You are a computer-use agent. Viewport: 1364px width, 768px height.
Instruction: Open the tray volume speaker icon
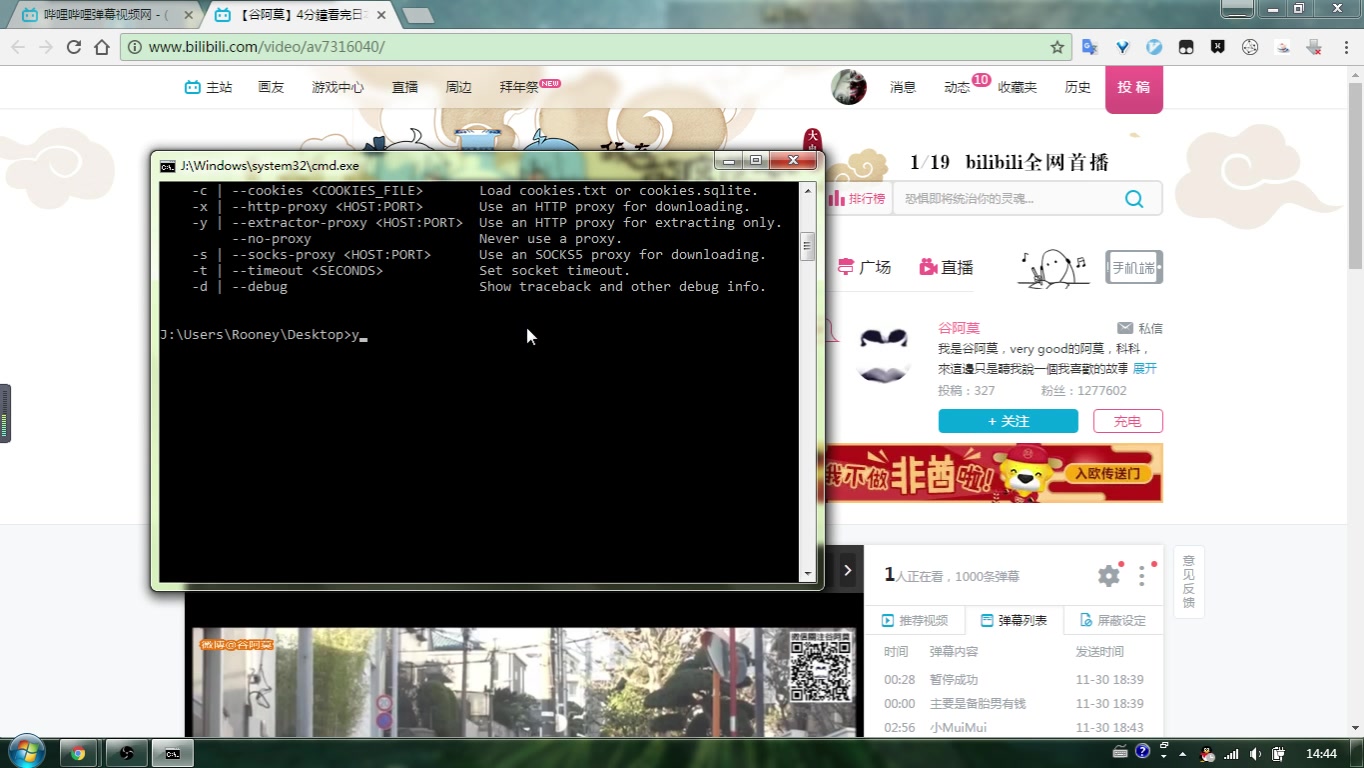pos(1255,754)
